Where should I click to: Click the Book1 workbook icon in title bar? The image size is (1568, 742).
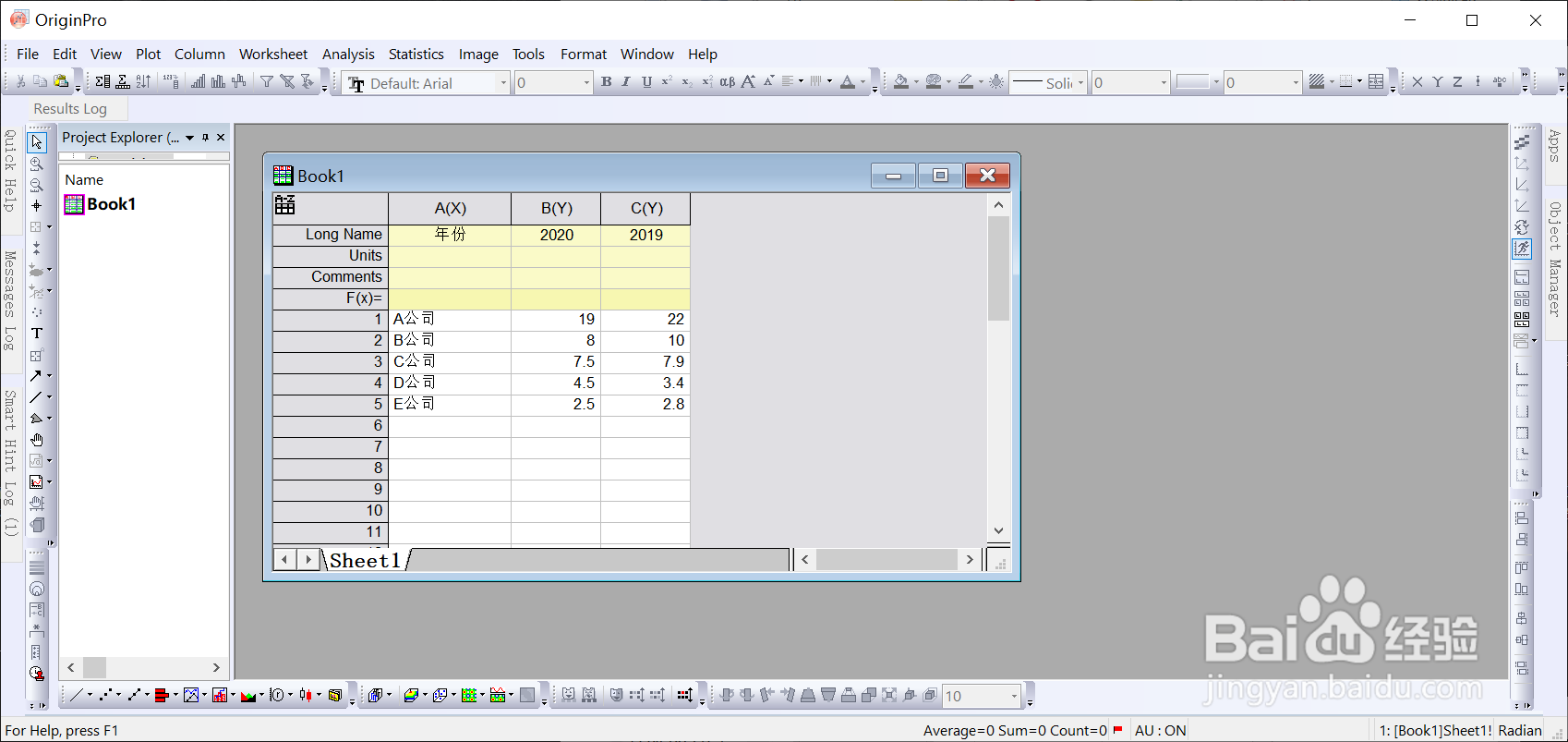pyautogui.click(x=283, y=176)
